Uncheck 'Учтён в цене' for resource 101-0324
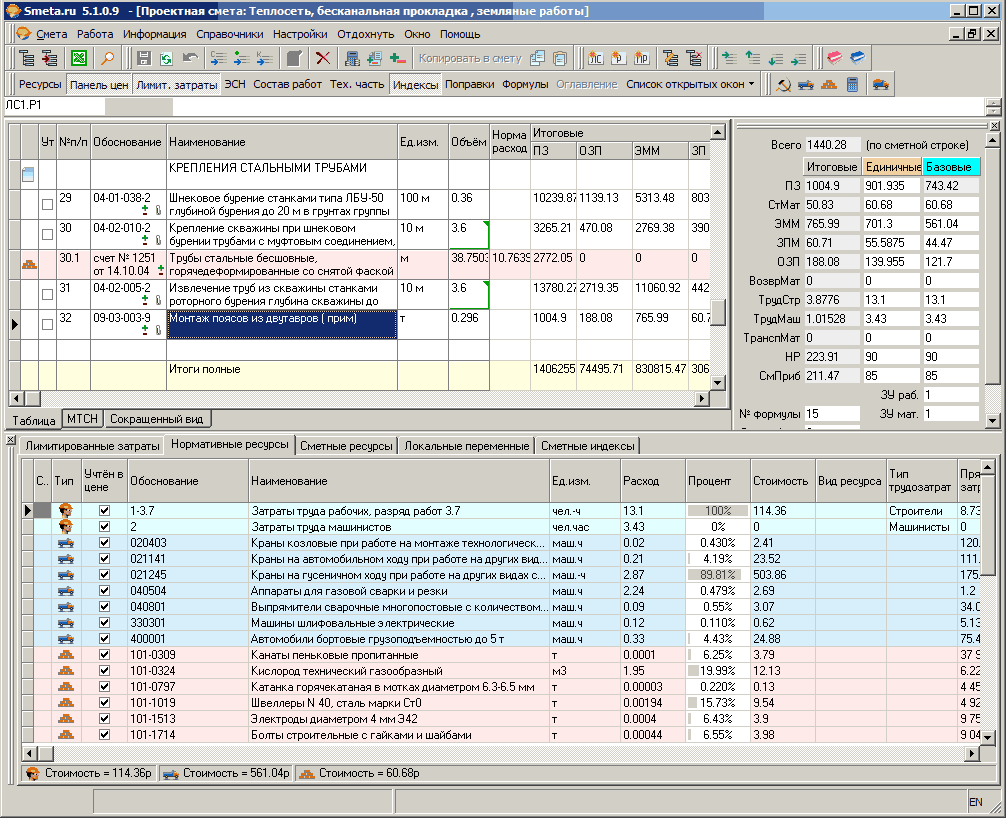 coord(105,671)
